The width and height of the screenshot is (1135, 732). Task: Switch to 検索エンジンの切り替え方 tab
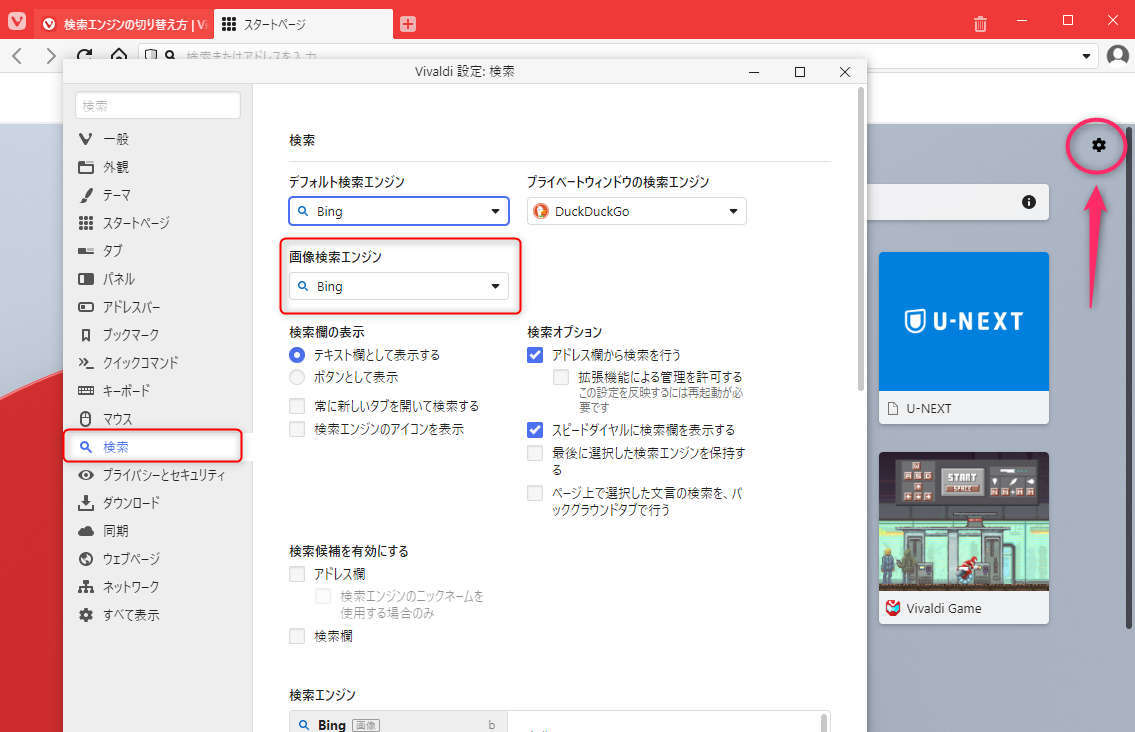point(124,24)
